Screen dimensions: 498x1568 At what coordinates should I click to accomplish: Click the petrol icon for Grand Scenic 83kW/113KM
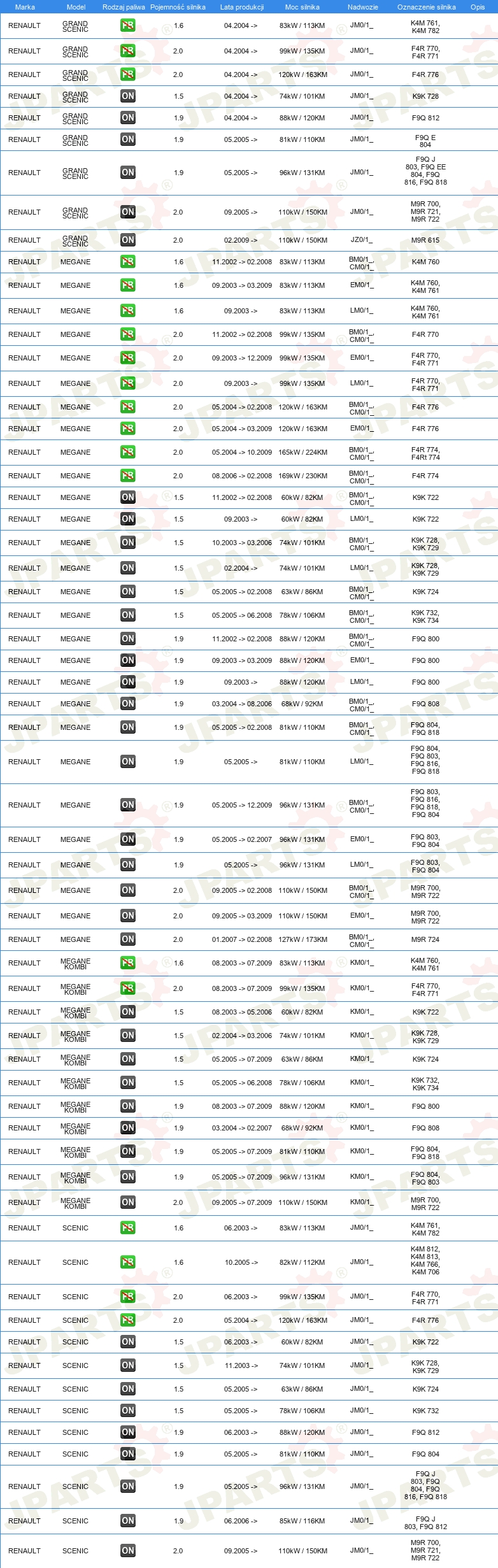click(x=128, y=25)
